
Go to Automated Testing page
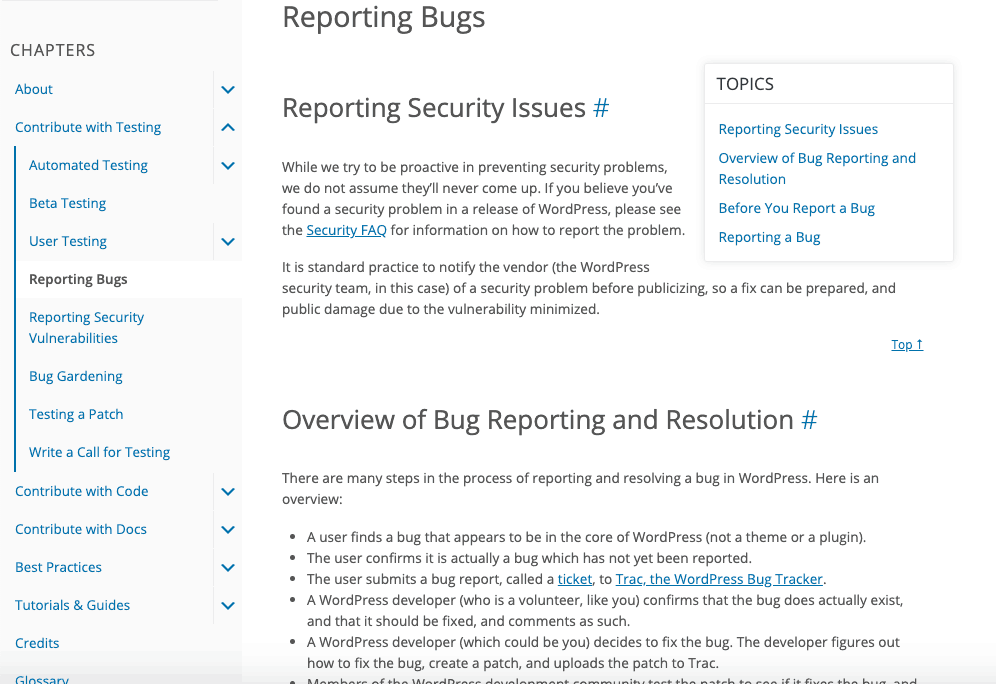(x=88, y=166)
